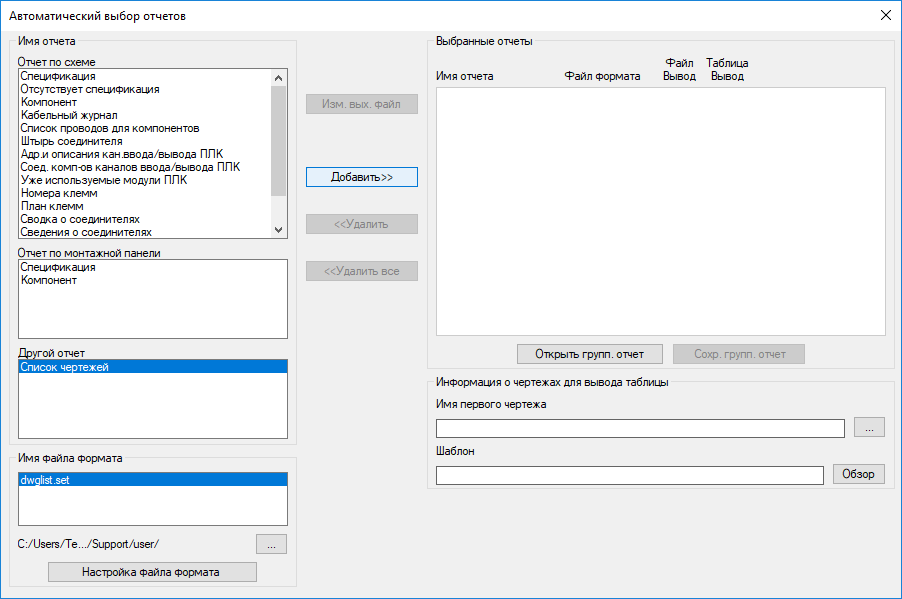Click Настройка файла формата button
This screenshot has width=902, height=599.
pyautogui.click(x=152, y=572)
